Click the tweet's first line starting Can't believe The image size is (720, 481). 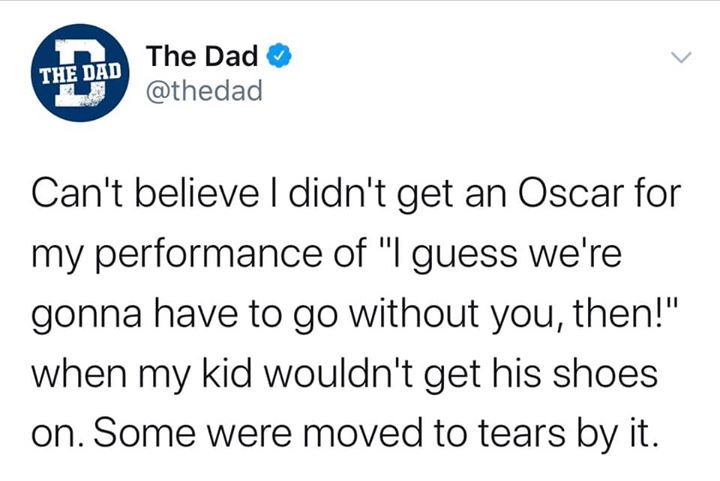click(356, 195)
